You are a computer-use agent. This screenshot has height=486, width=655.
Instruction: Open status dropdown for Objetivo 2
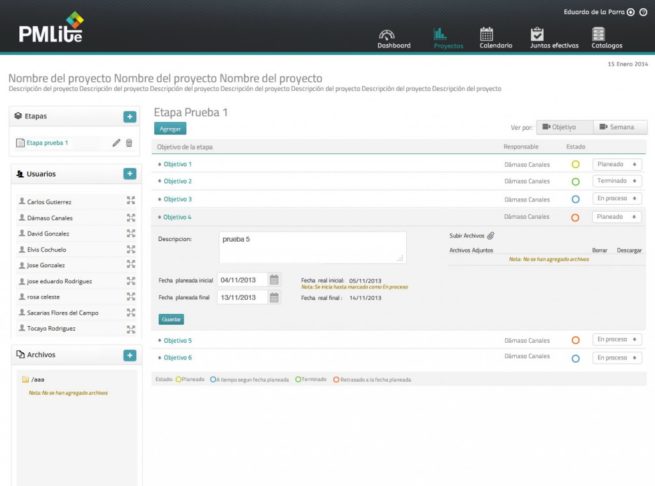coord(616,181)
